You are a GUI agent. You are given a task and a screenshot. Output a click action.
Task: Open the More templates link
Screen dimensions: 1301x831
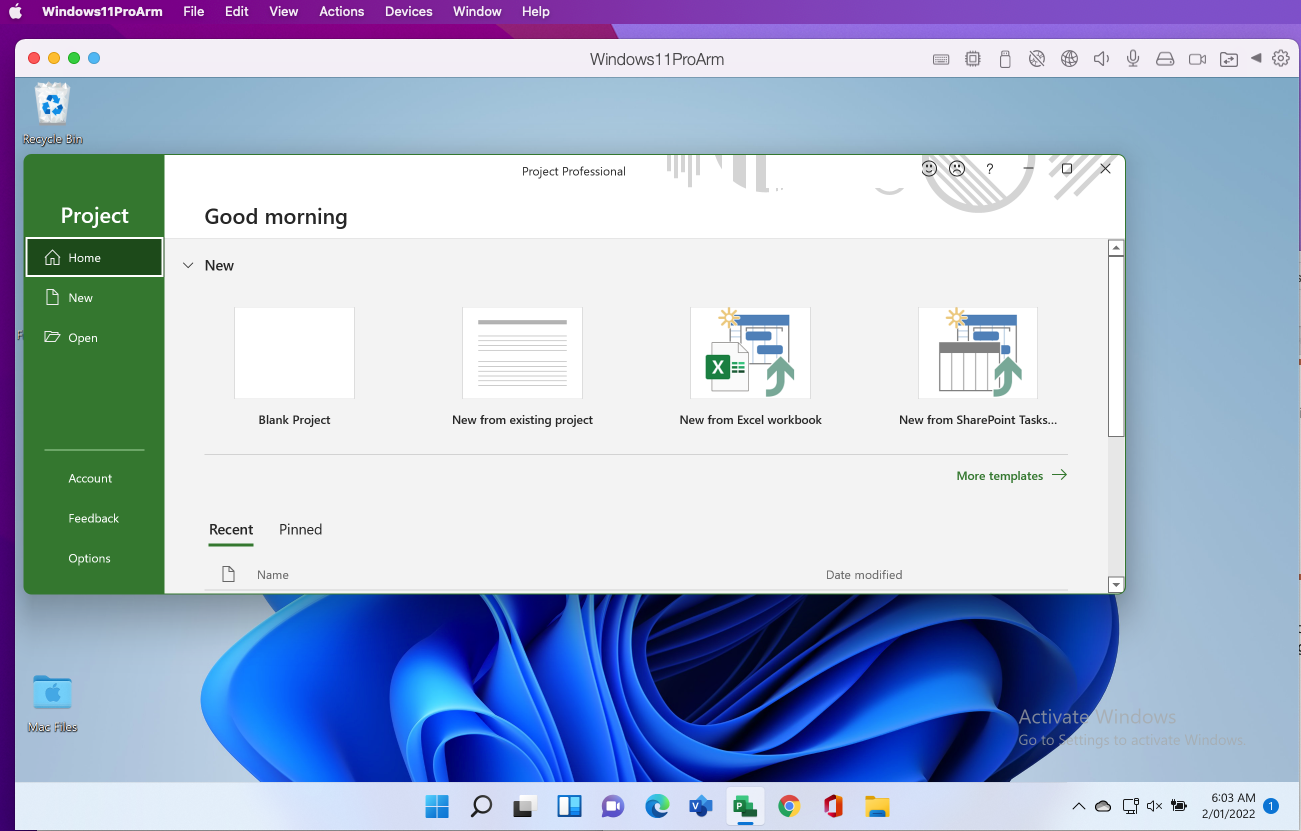pyautogui.click(x=1011, y=476)
